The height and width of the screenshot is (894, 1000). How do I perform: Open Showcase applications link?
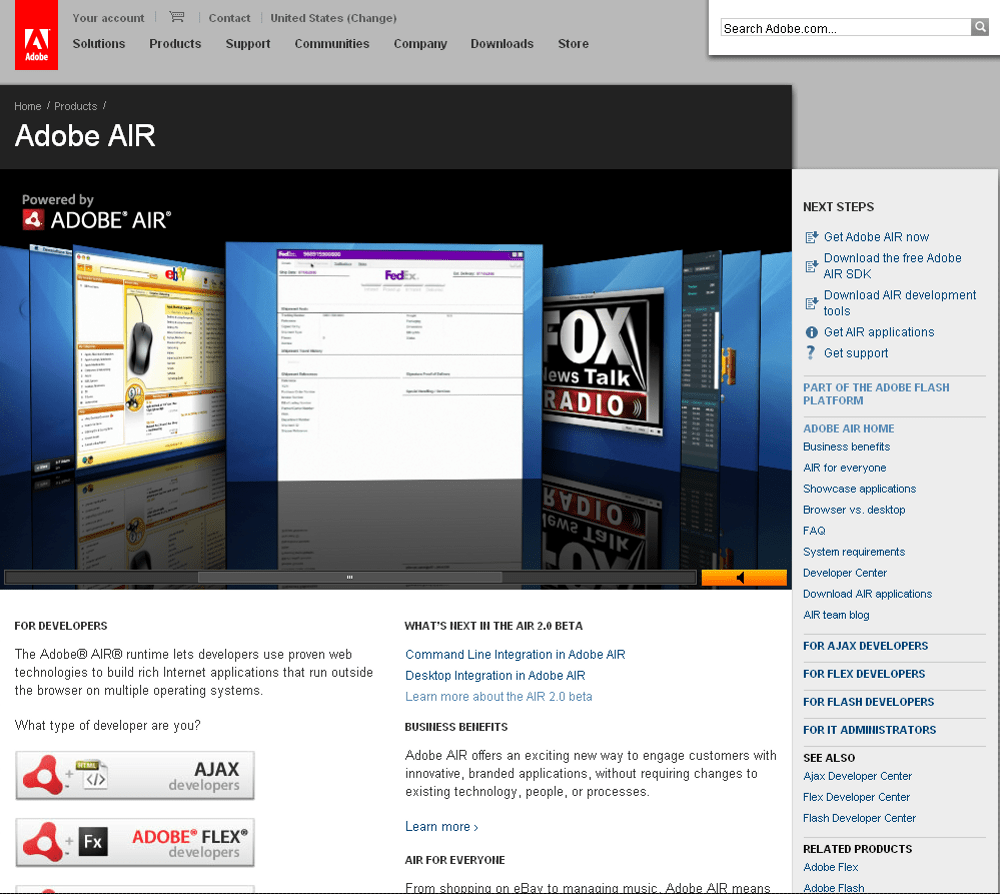point(859,488)
